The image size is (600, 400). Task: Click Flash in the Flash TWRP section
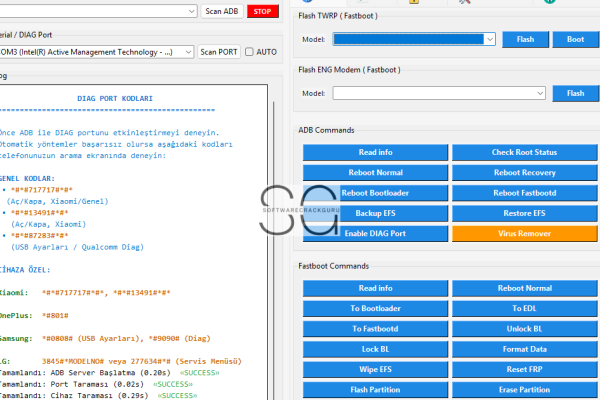tap(525, 39)
